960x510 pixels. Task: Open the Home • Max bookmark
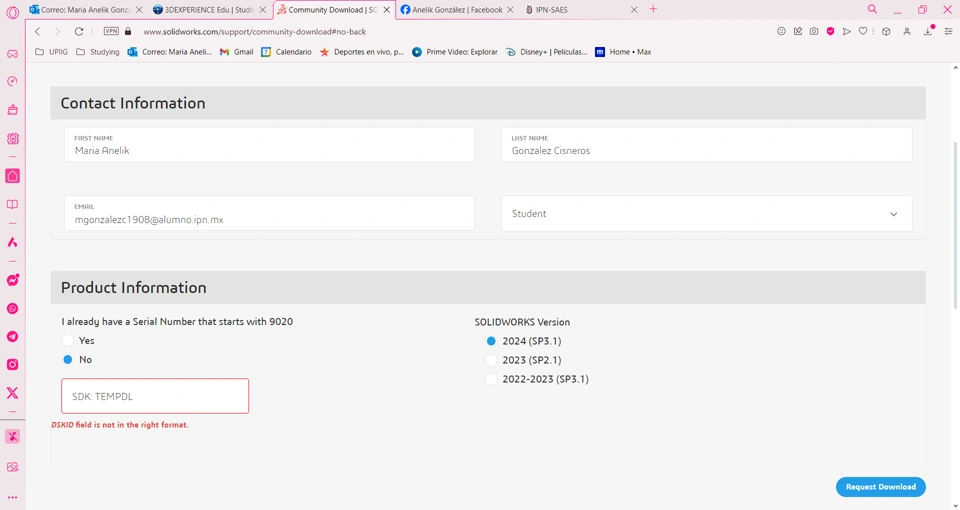(x=623, y=52)
